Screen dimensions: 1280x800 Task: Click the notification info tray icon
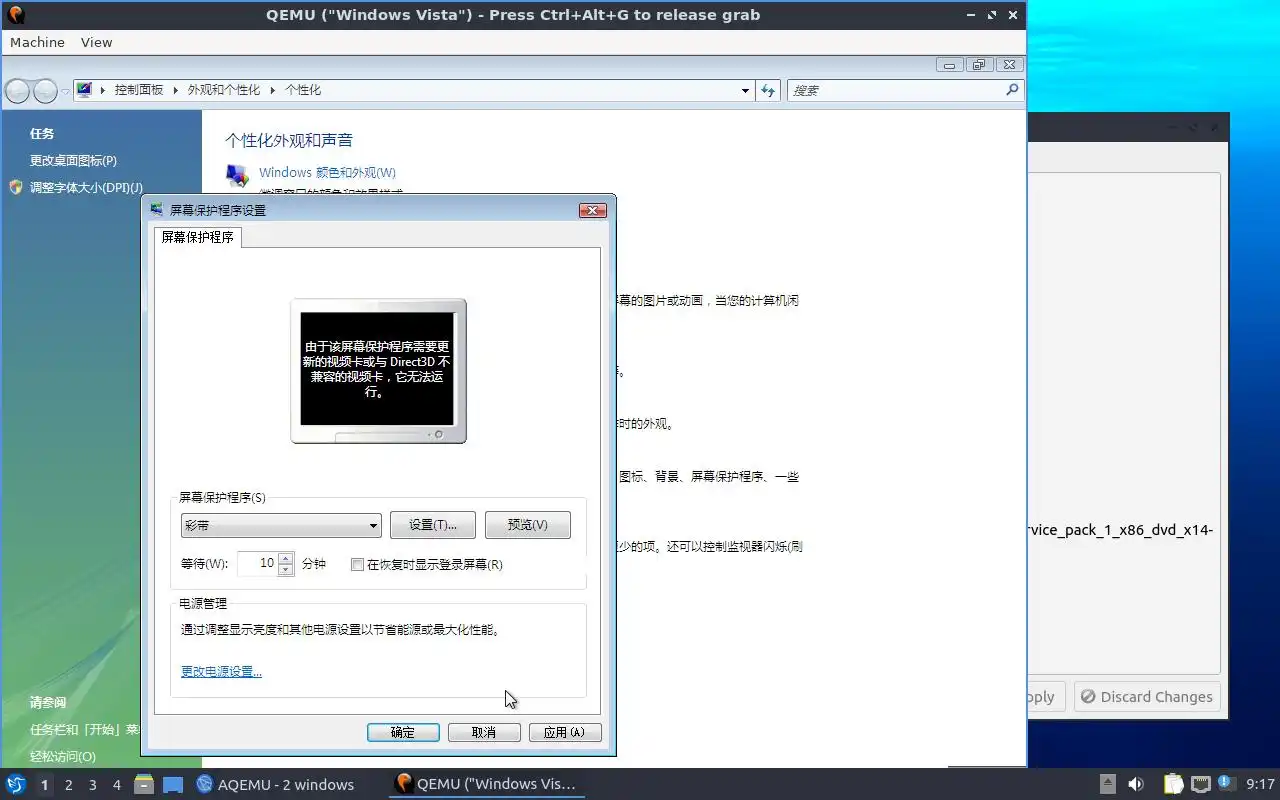1226,785
